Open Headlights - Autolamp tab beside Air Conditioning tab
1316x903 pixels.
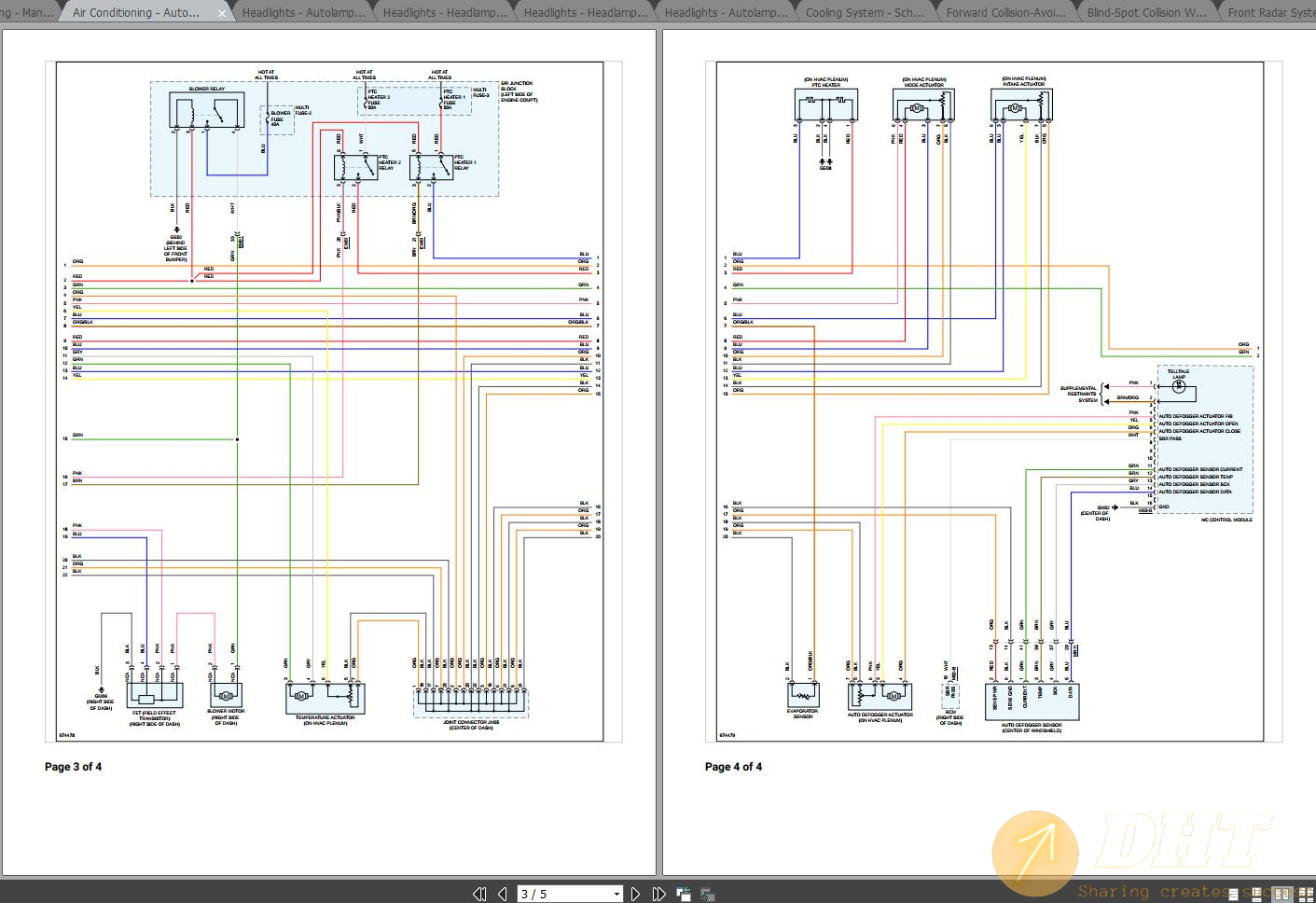click(x=303, y=13)
